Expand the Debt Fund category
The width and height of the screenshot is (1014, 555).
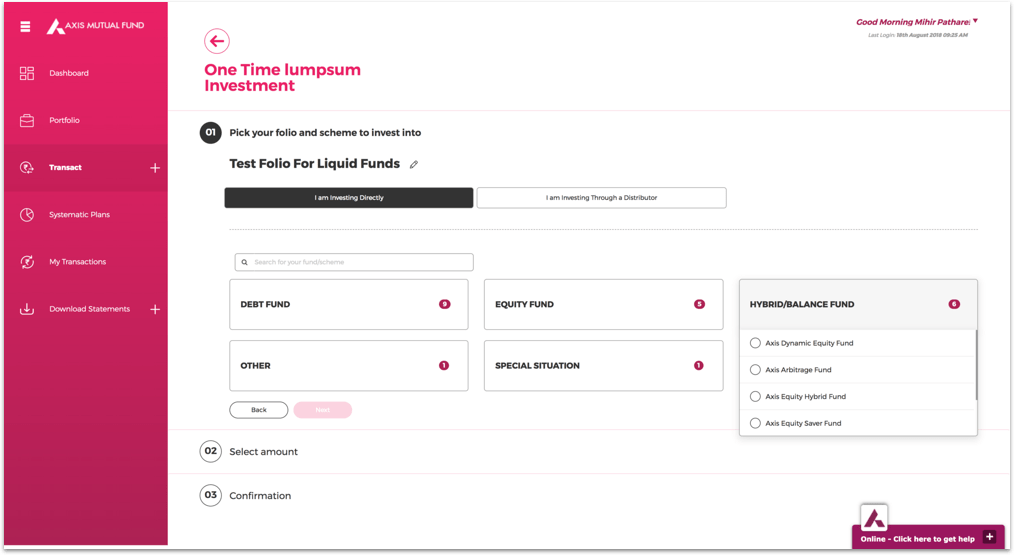click(x=348, y=304)
